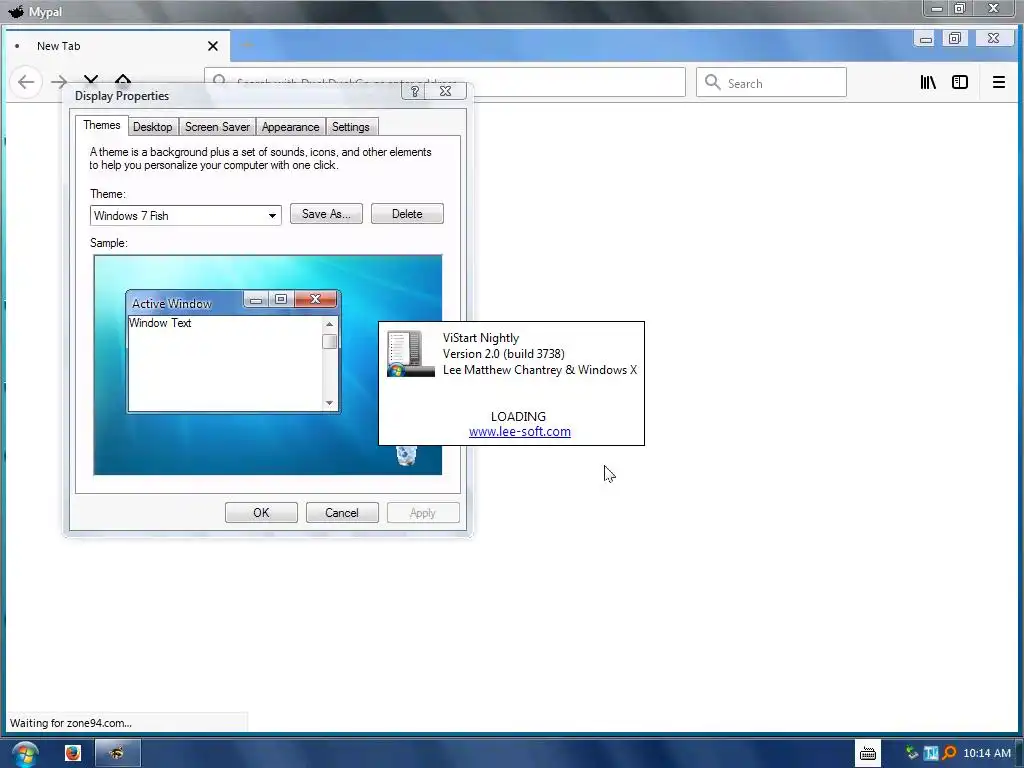Click the sample window minimize icon
Image resolution: width=1024 pixels, height=768 pixels.
click(x=256, y=300)
